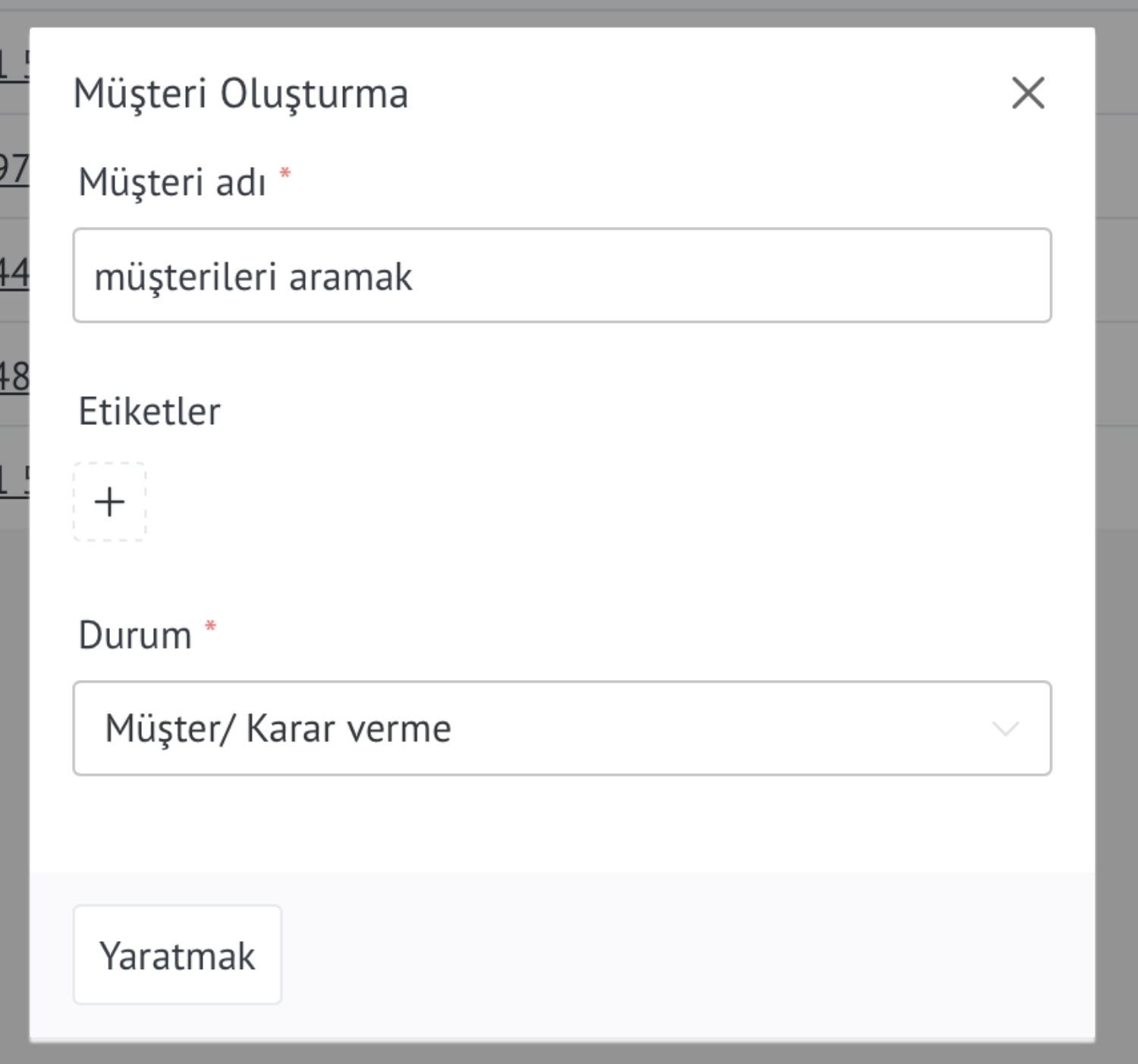This screenshot has width=1138, height=1064.
Task: Select the 'Müşter/ Karar verme' value text
Action: pyautogui.click(x=278, y=729)
